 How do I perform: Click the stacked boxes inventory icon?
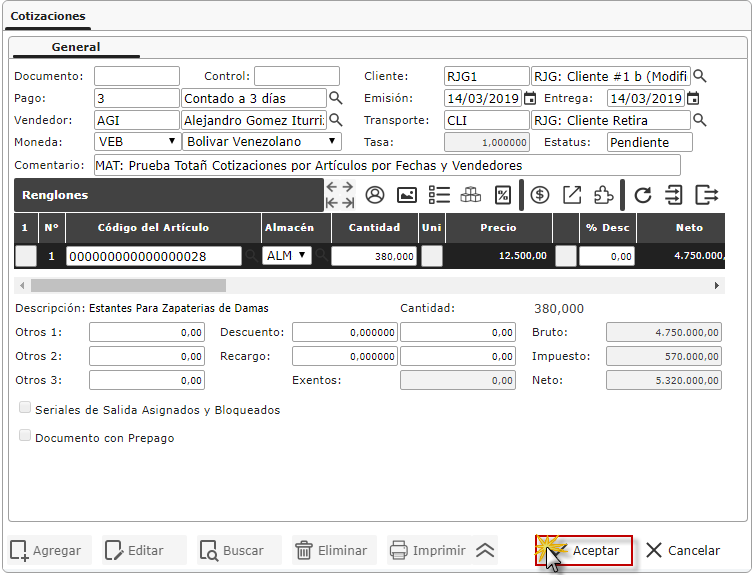click(471, 195)
